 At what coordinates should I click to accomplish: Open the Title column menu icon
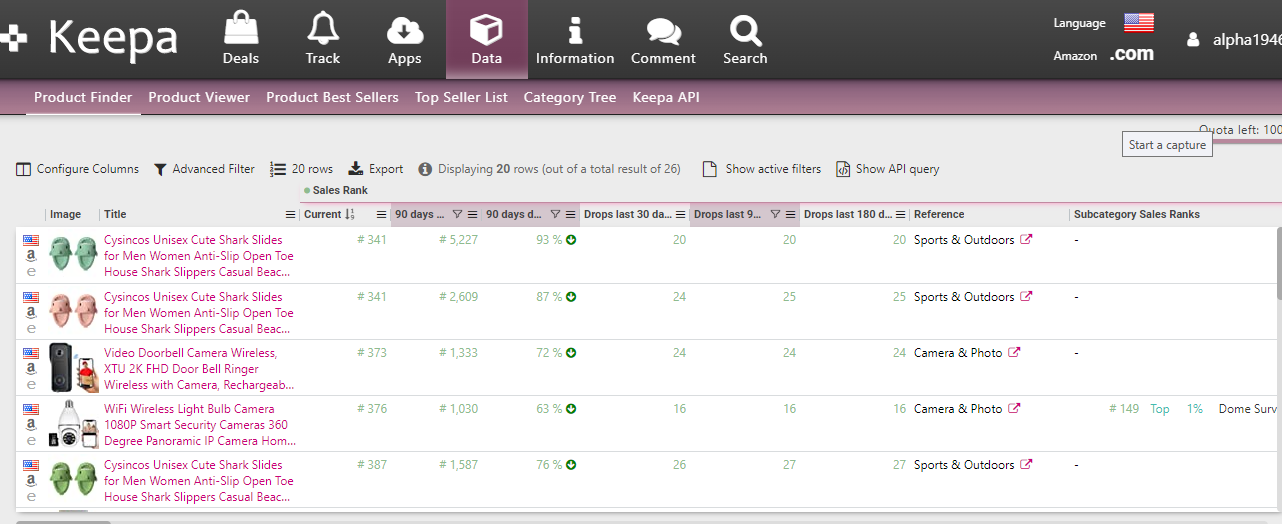290,214
